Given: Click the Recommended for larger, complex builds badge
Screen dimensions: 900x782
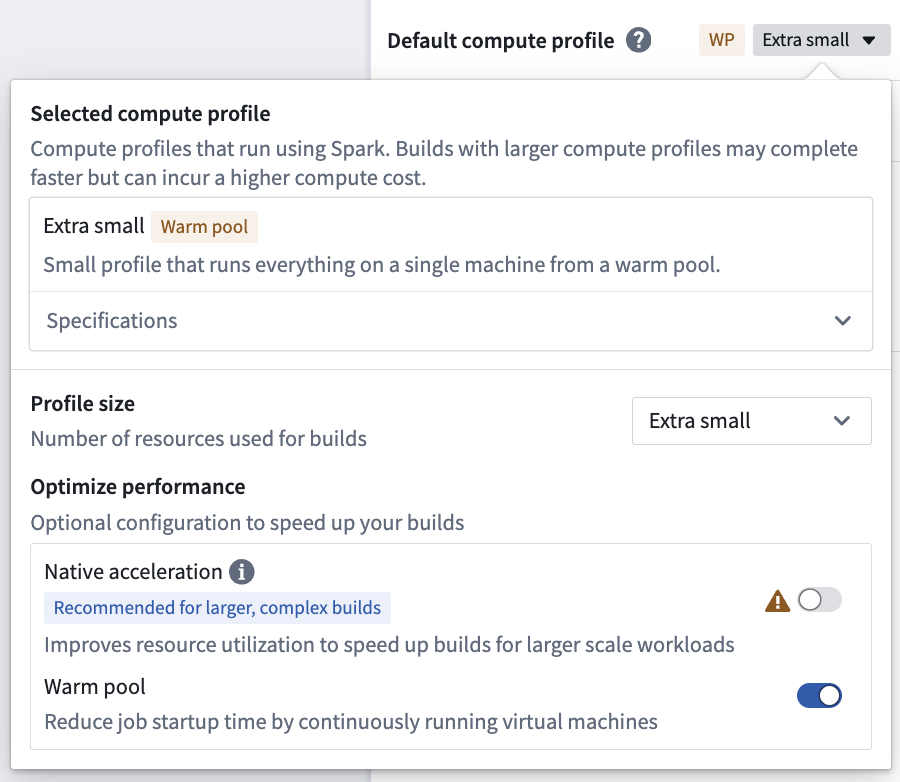Looking at the screenshot, I should click(x=217, y=608).
